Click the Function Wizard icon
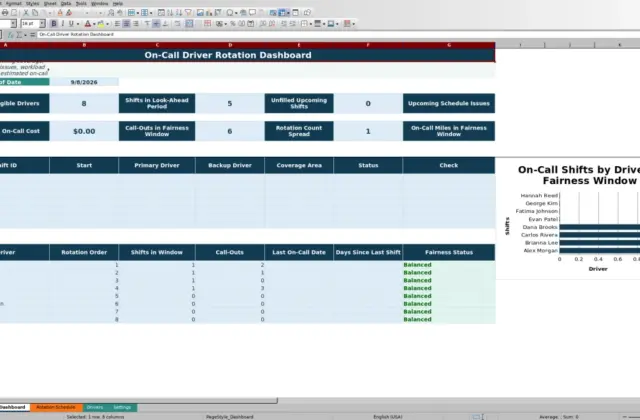The height and width of the screenshot is (420, 640). click(x=11, y=35)
